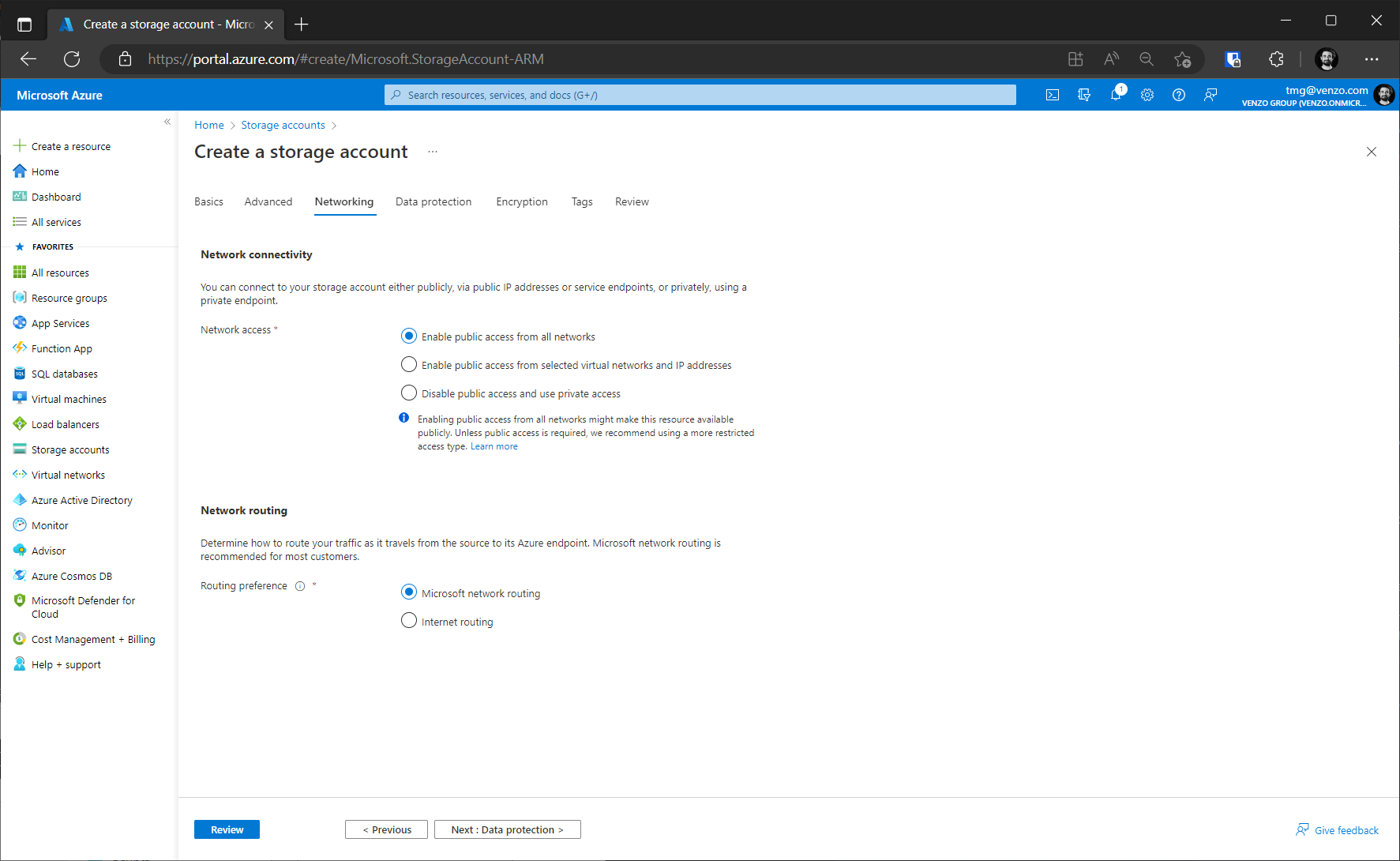The image size is (1400, 861).
Task: Switch to the Review tab
Action: (x=632, y=201)
